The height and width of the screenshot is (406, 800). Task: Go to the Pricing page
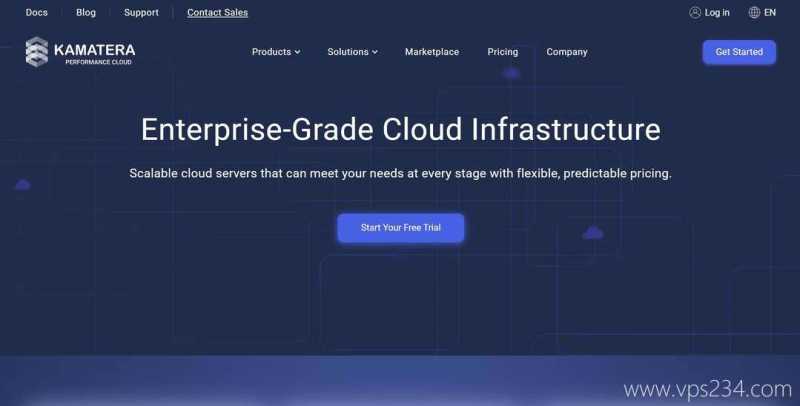tap(503, 52)
